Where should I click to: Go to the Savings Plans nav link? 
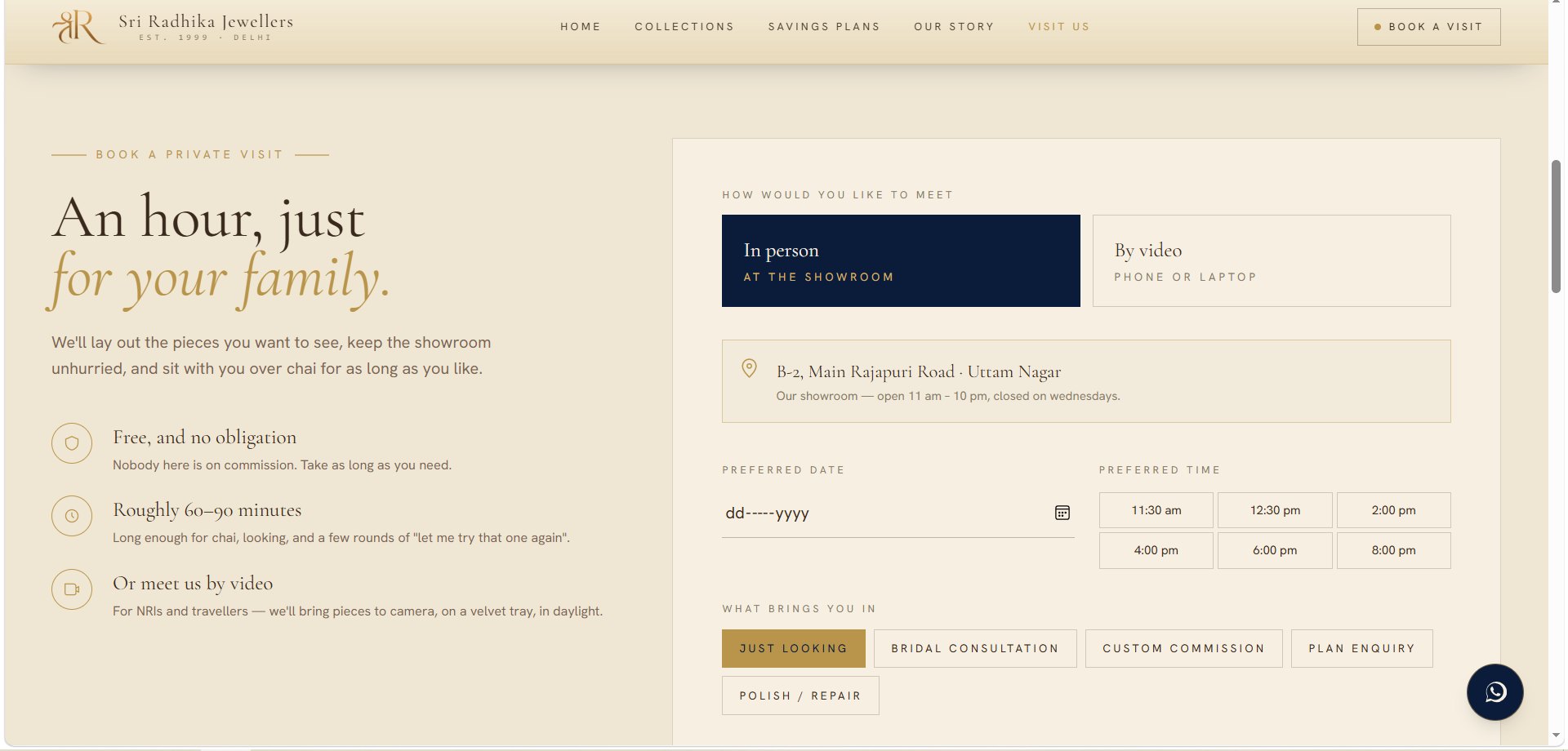coord(824,27)
